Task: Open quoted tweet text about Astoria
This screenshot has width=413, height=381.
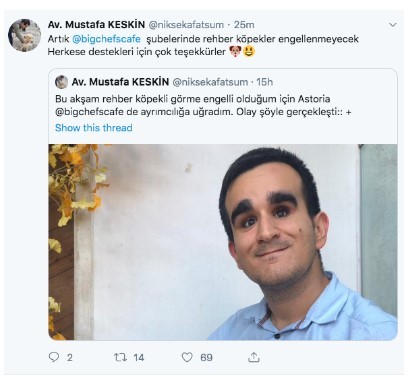Action: tap(203, 105)
